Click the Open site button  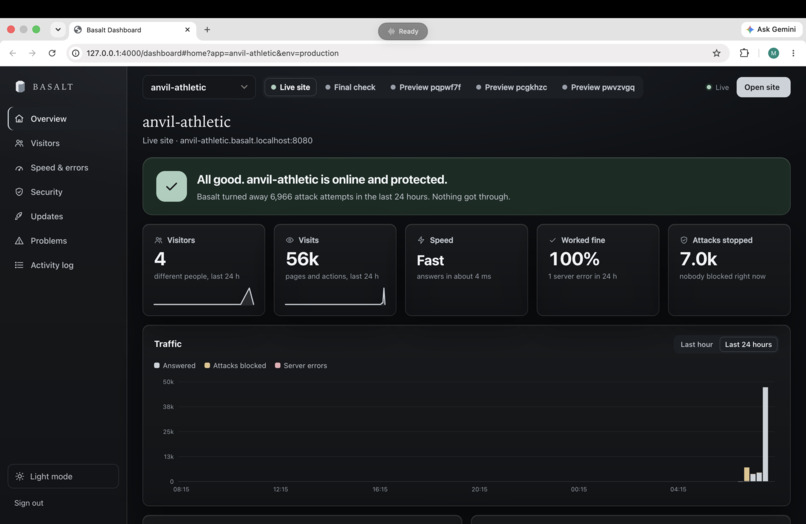763,87
